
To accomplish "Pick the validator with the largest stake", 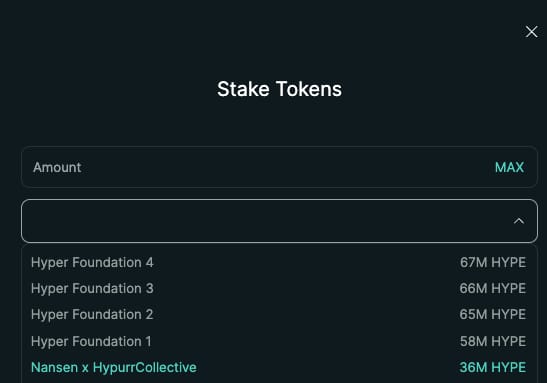I will tap(278, 262).
